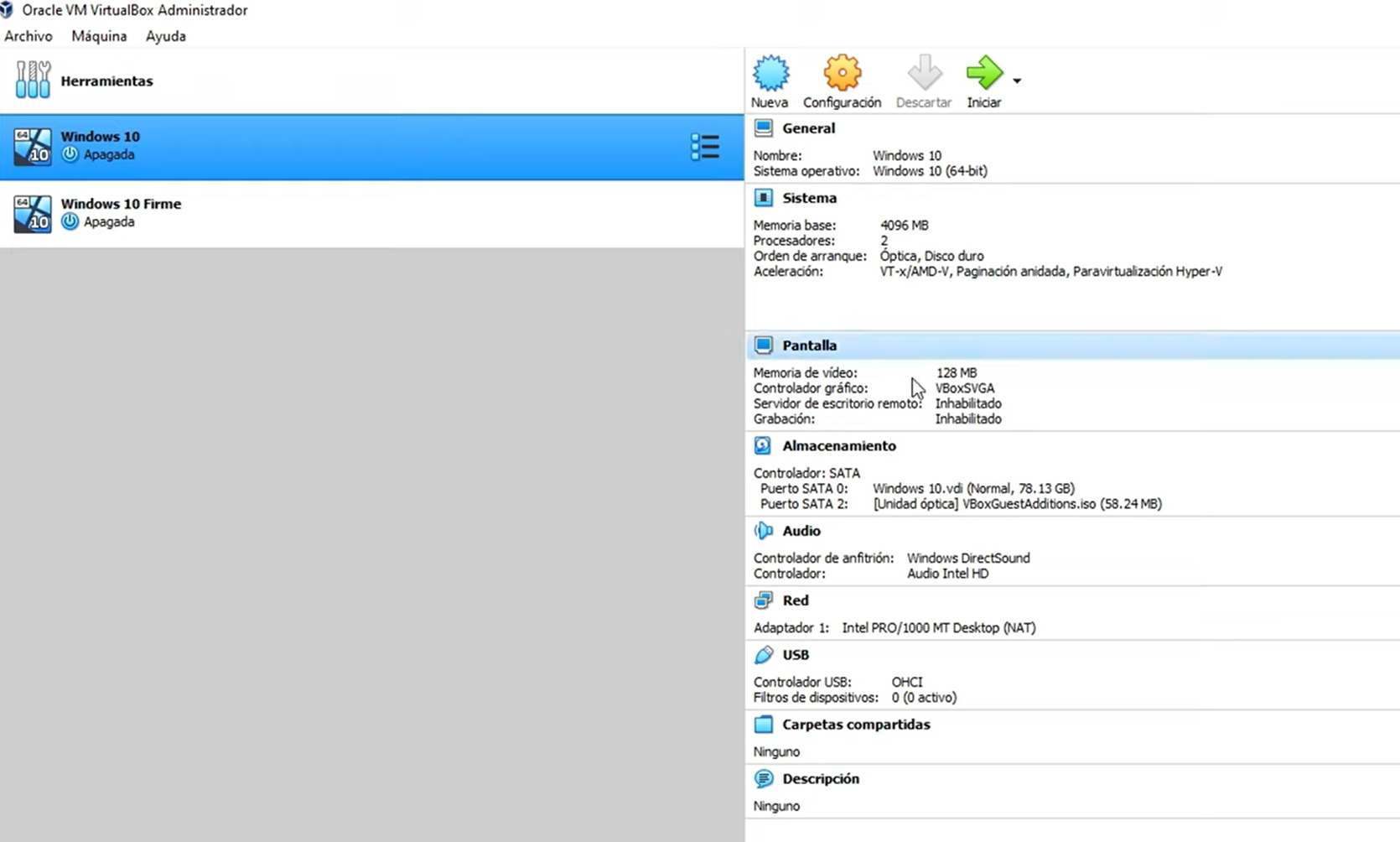Click the Audio speaker icon
The image size is (1400, 842).
763,531
